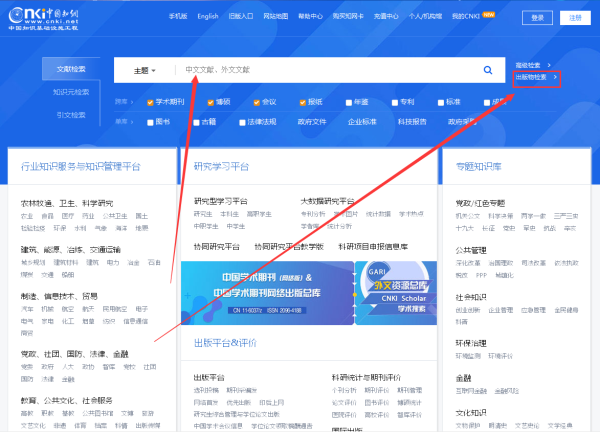Open the 手机版 mobile link
Image resolution: width=600 pixels, height=435 pixels.
(x=178, y=16)
